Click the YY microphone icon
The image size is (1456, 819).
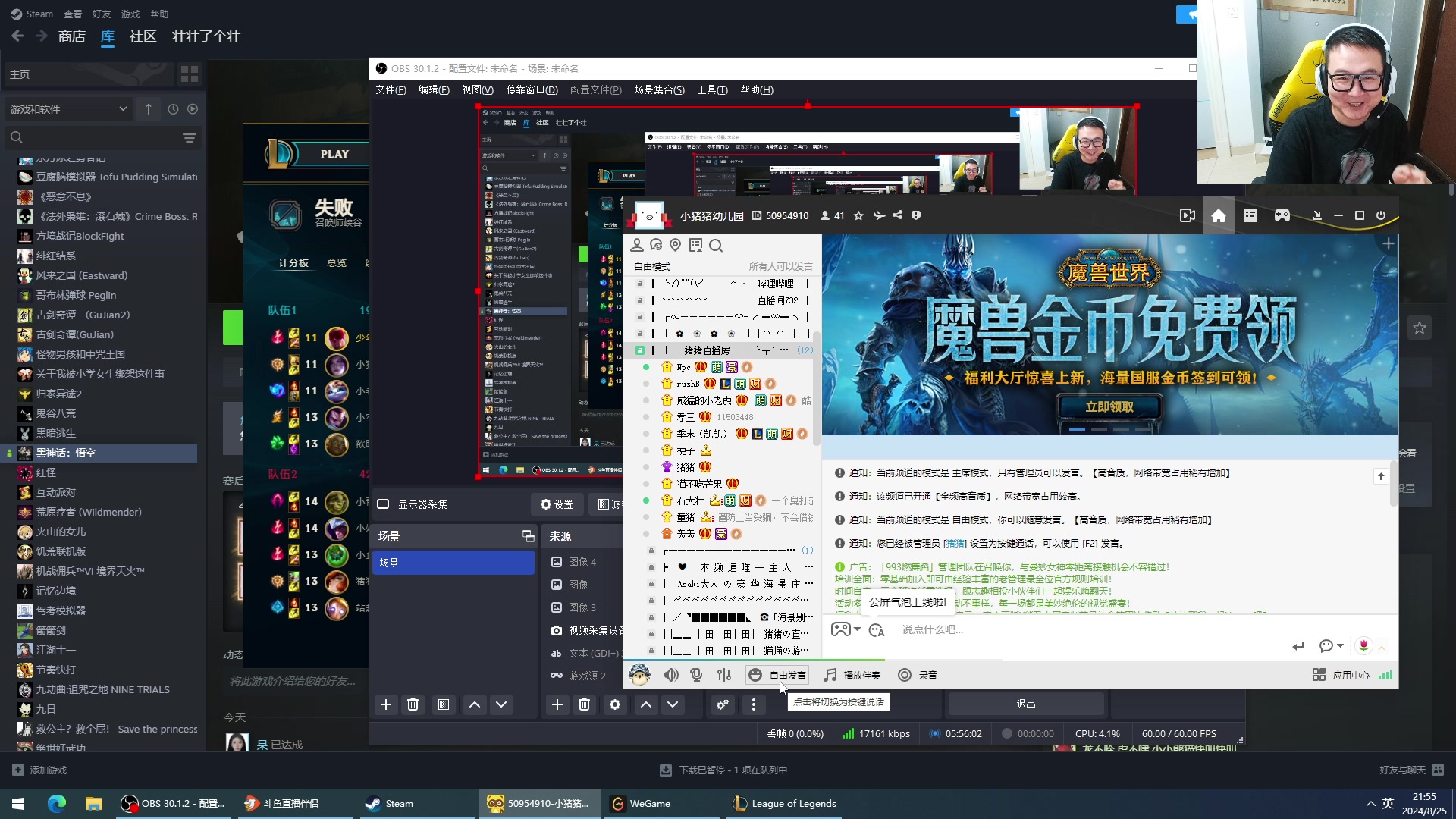[696, 675]
